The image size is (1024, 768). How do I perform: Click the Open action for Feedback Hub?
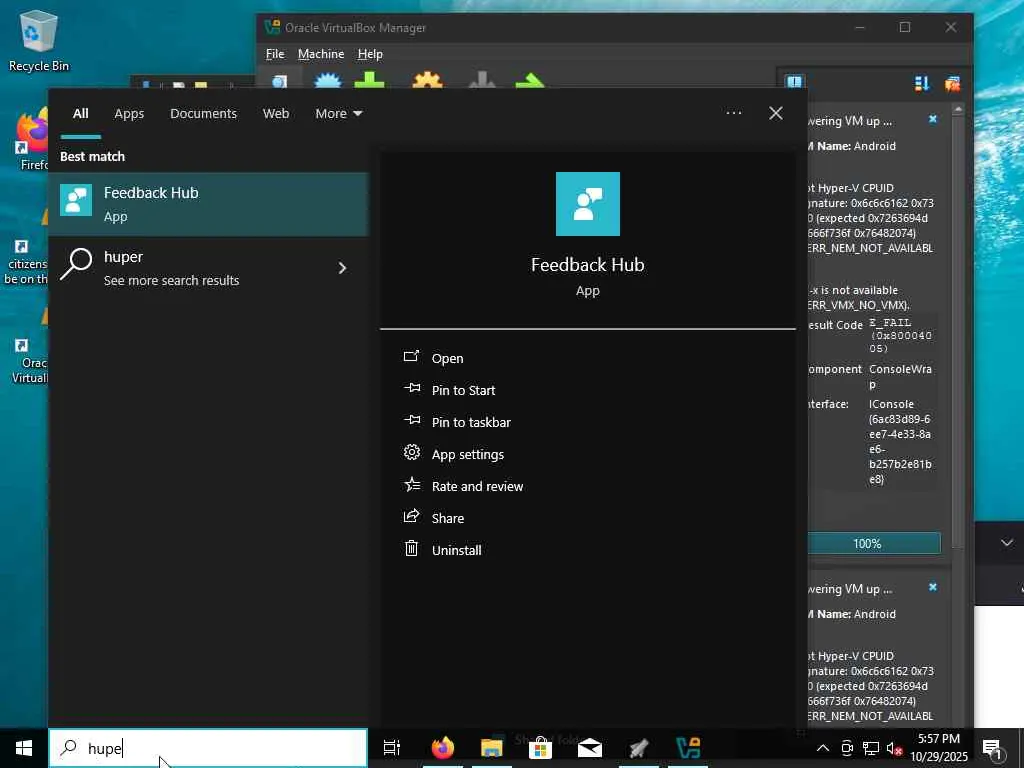447,358
